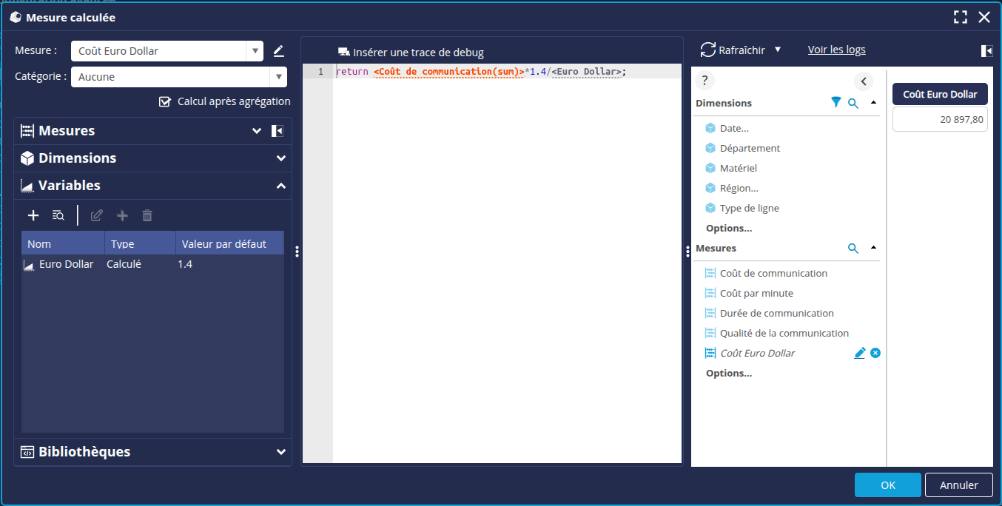Expand the Bibliothèques section
This screenshot has width=1002, height=506.
[x=281, y=452]
